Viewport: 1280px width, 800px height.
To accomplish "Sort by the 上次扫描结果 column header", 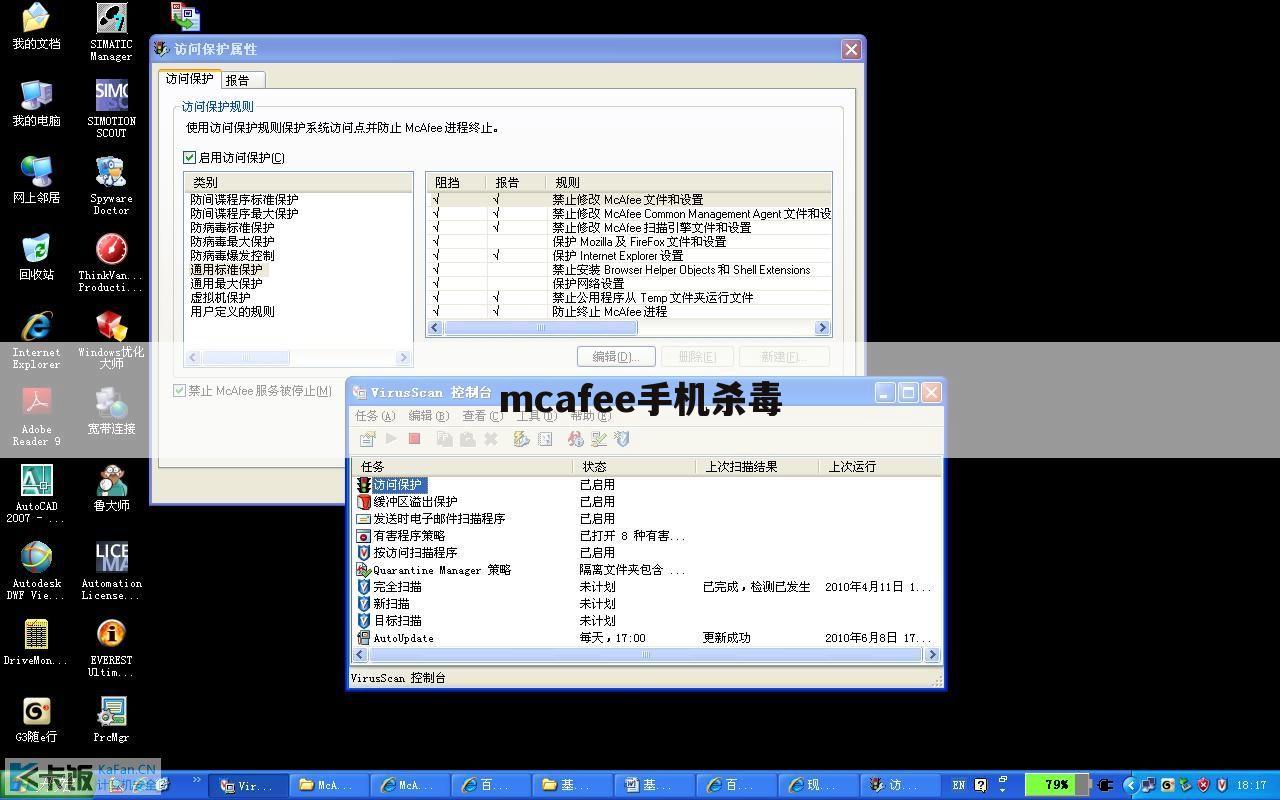I will pos(757,467).
